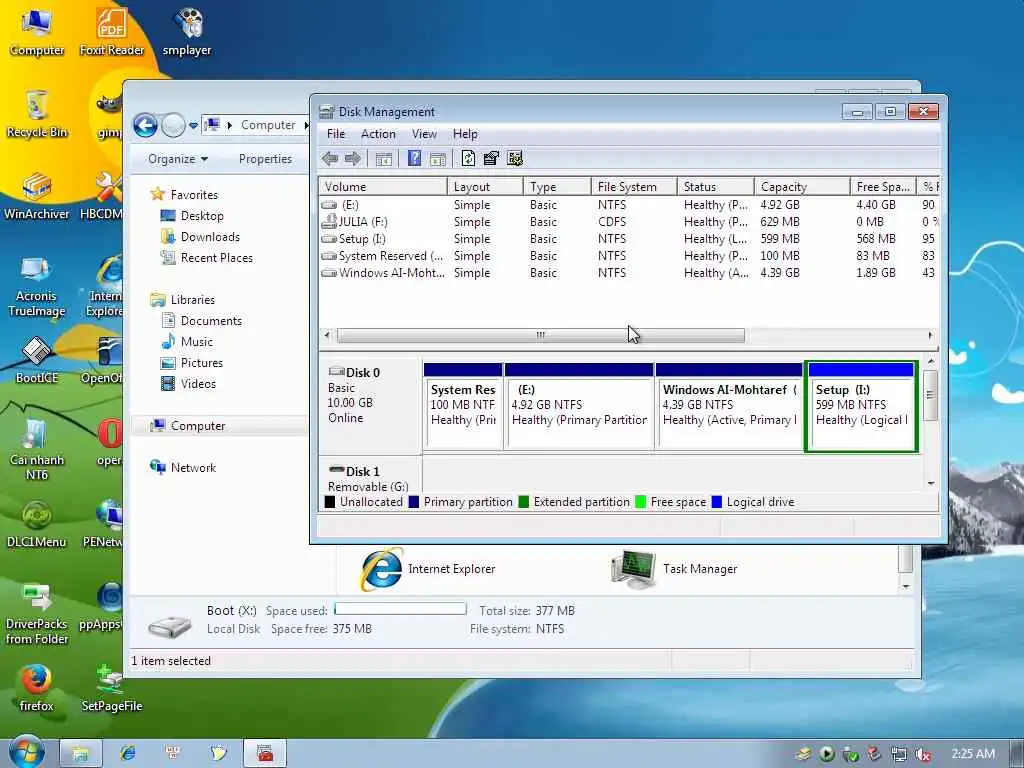This screenshot has width=1024, height=768.
Task: Click the Status column header
Action: coord(715,187)
